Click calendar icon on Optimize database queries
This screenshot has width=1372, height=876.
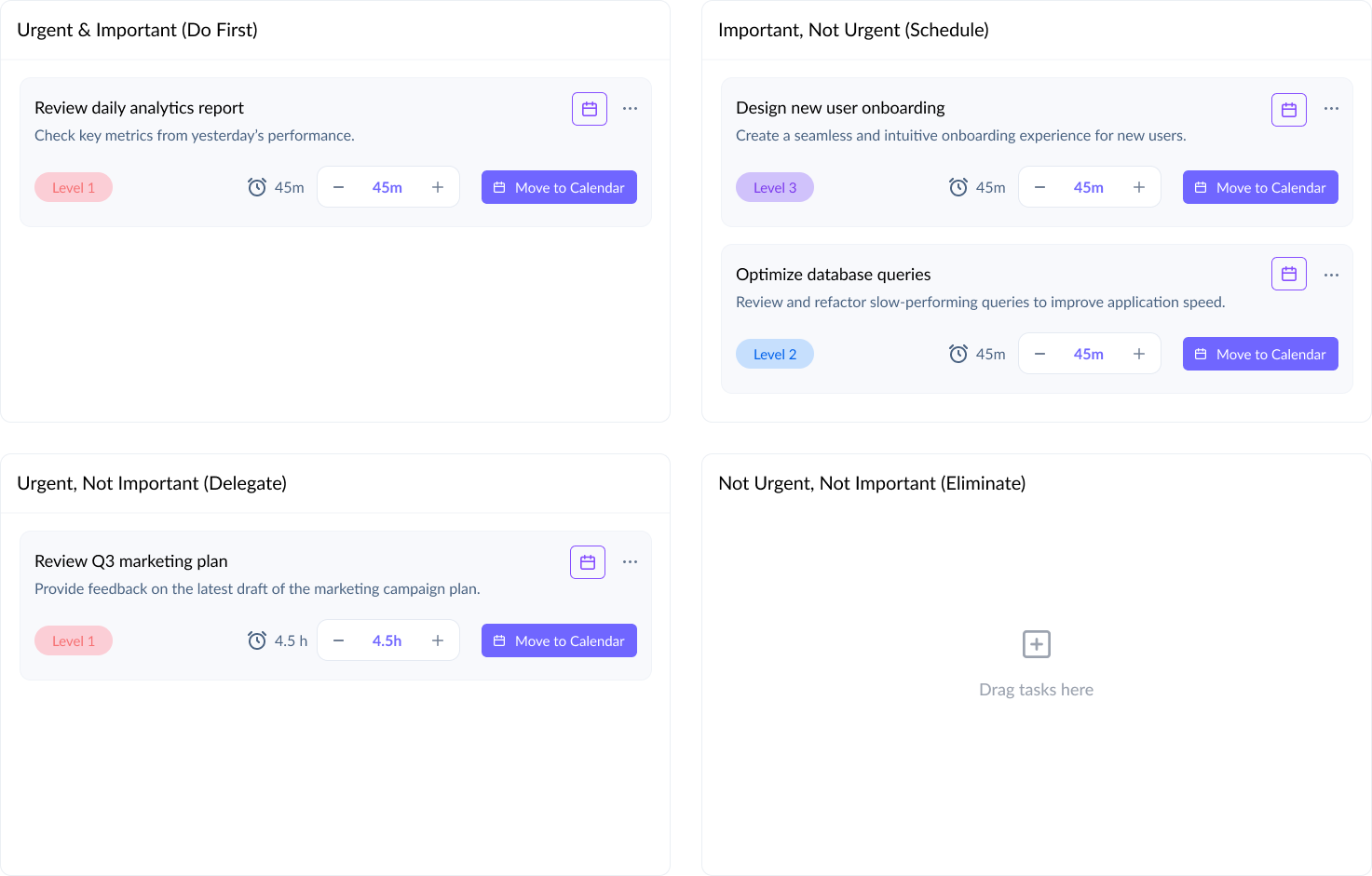(x=1289, y=274)
